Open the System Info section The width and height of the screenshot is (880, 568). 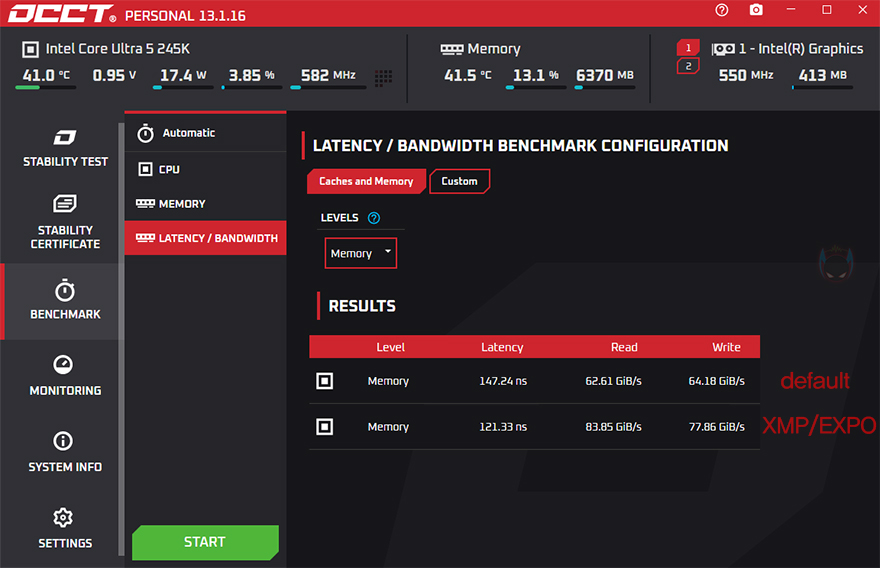pos(65,451)
